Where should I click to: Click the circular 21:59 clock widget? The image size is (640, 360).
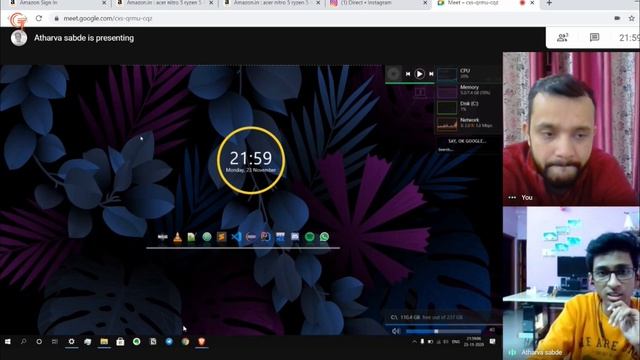point(251,160)
